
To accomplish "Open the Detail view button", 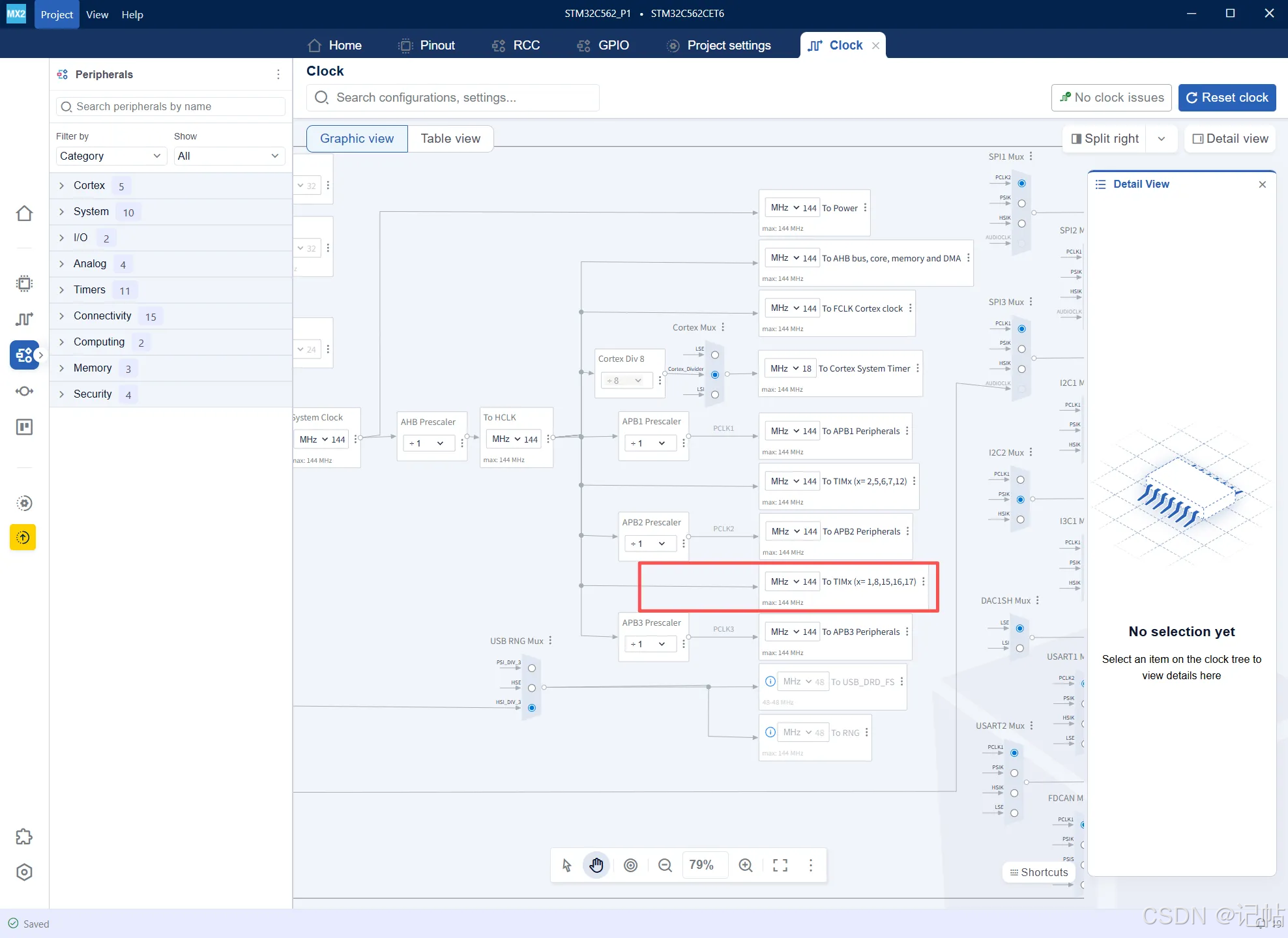I will (1230, 139).
